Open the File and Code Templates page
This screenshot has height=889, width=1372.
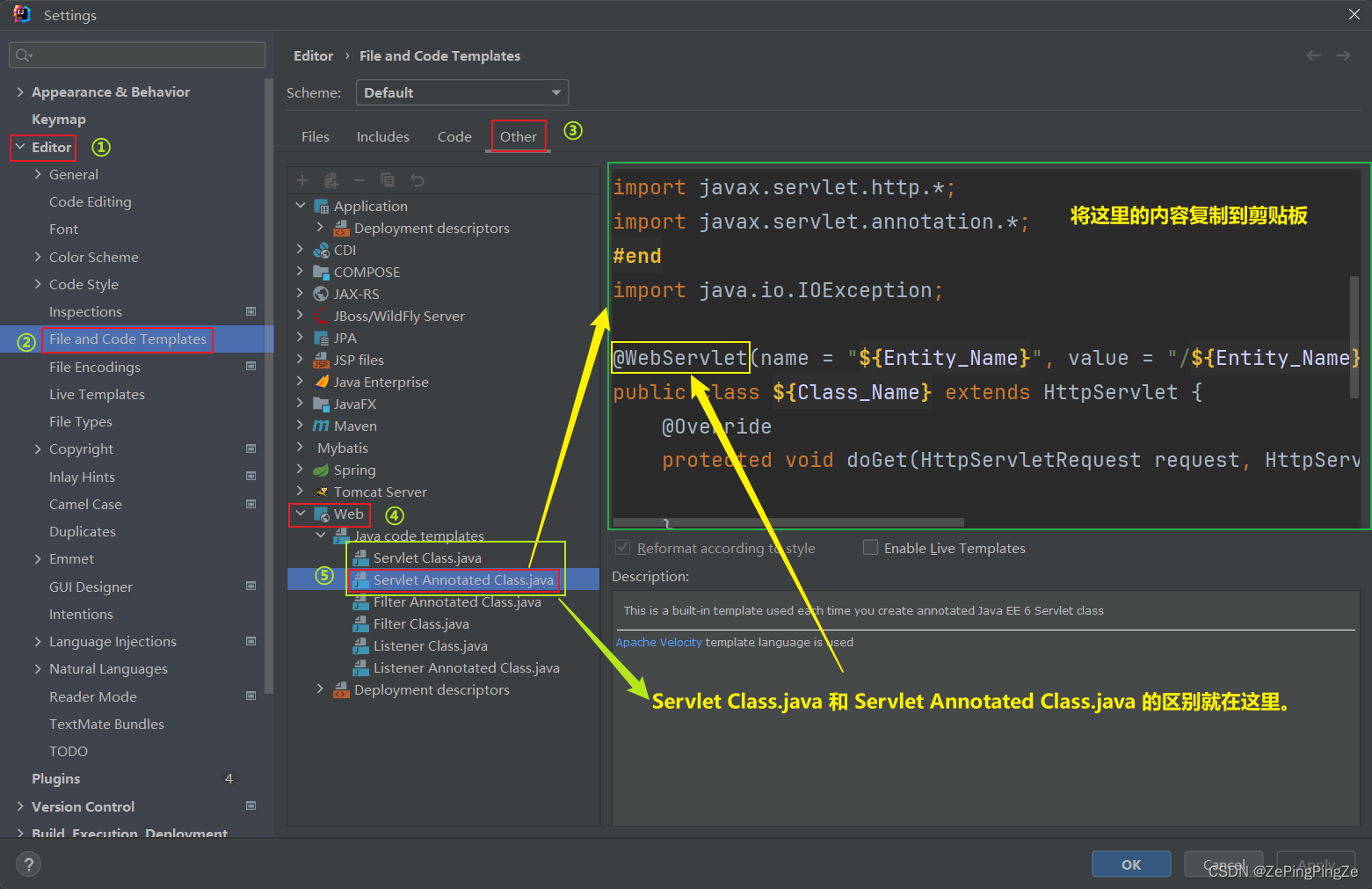click(x=128, y=339)
